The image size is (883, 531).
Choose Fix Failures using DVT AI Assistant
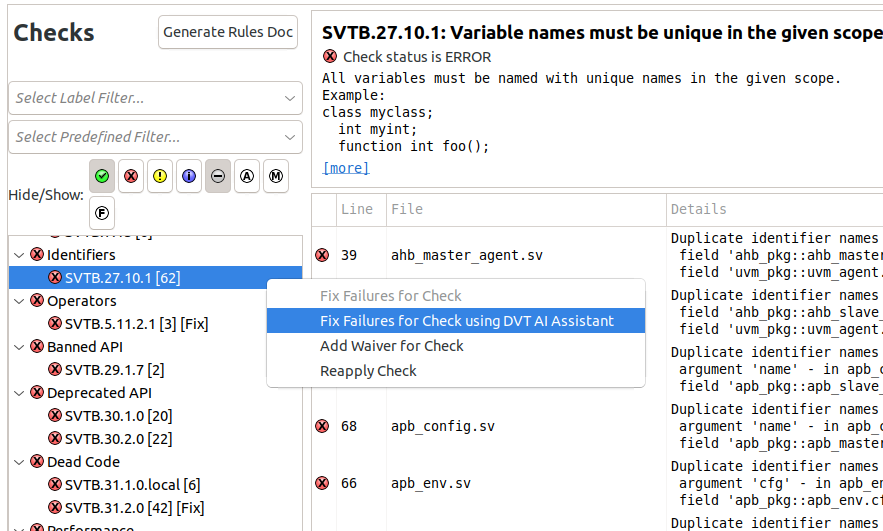pos(466,321)
